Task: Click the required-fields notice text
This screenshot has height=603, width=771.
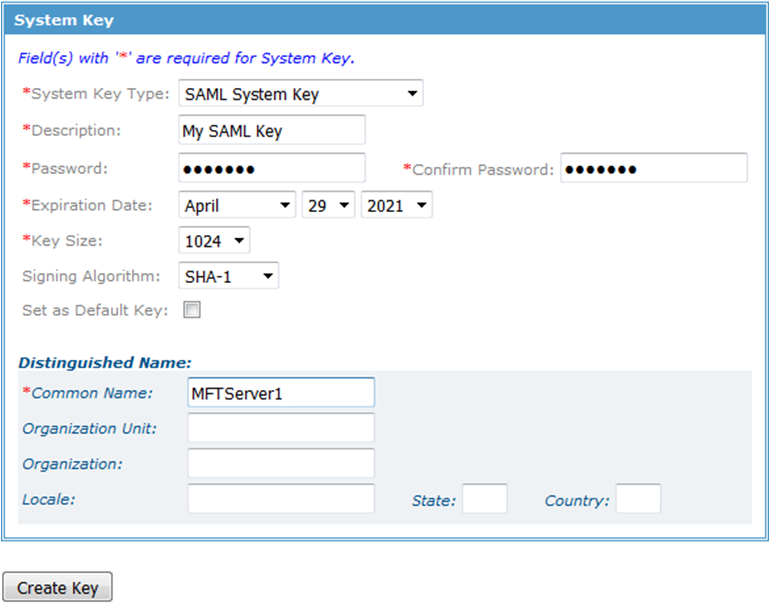Action: click(186, 58)
